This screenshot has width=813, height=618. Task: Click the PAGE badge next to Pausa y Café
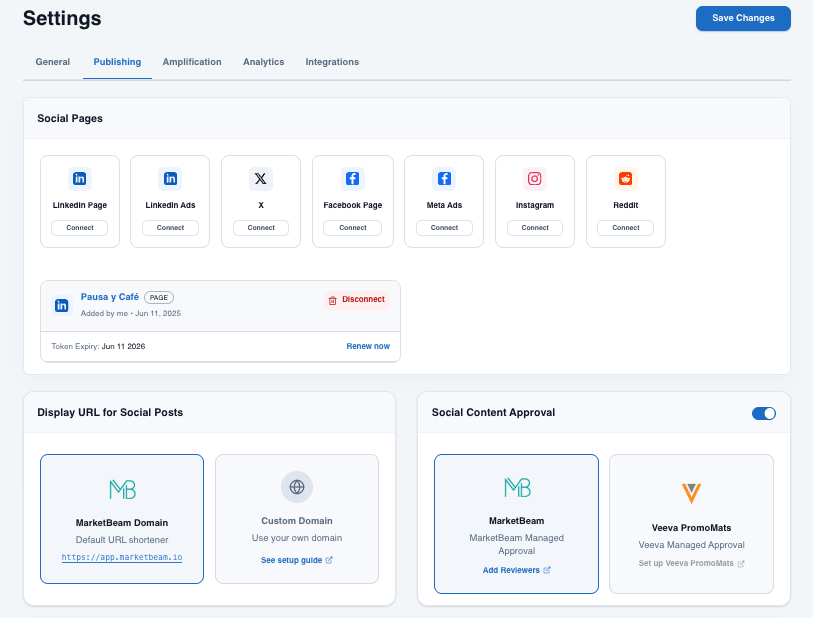(x=159, y=298)
